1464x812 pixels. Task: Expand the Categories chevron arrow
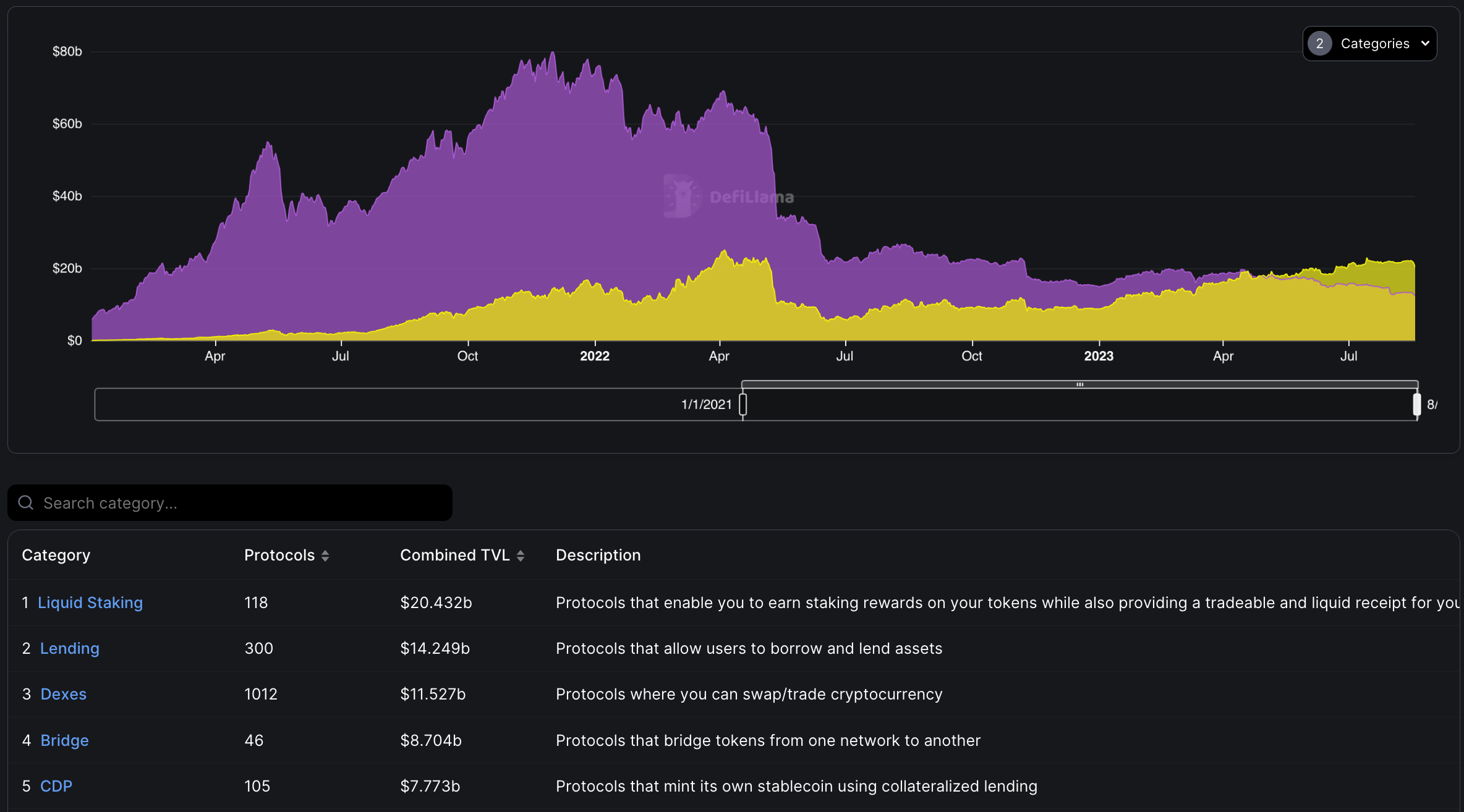[1425, 43]
